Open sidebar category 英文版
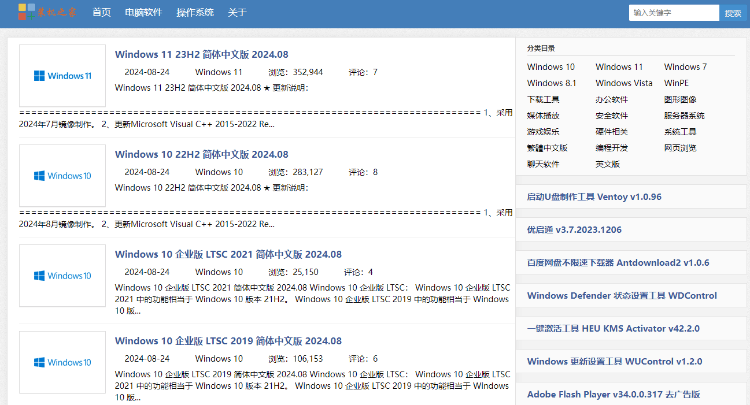Screen dimensions: 750x405 [x=607, y=164]
